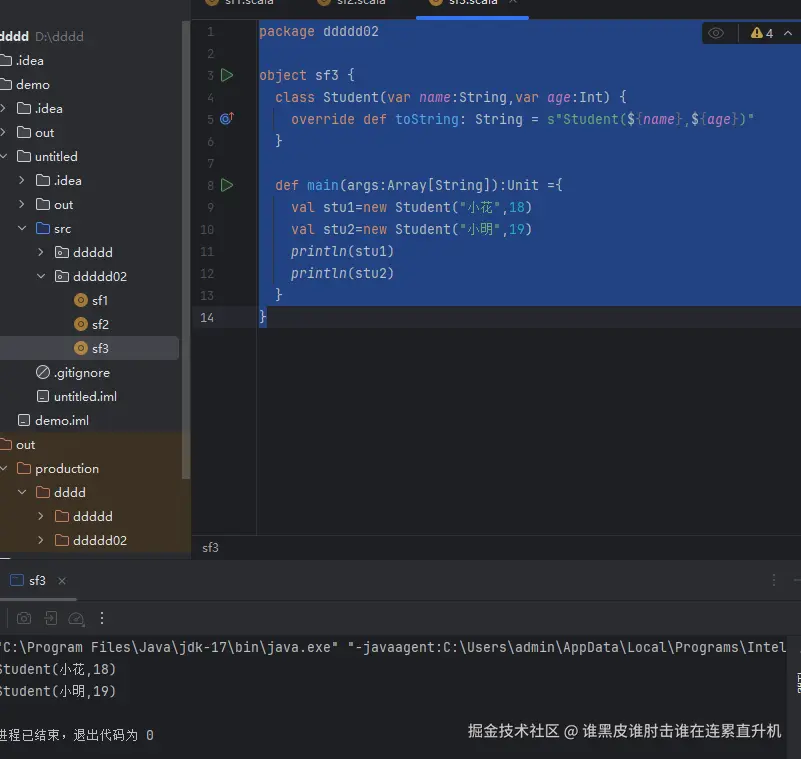The width and height of the screenshot is (801, 759).
Task: Click the toString method name in code
Action: (427, 119)
